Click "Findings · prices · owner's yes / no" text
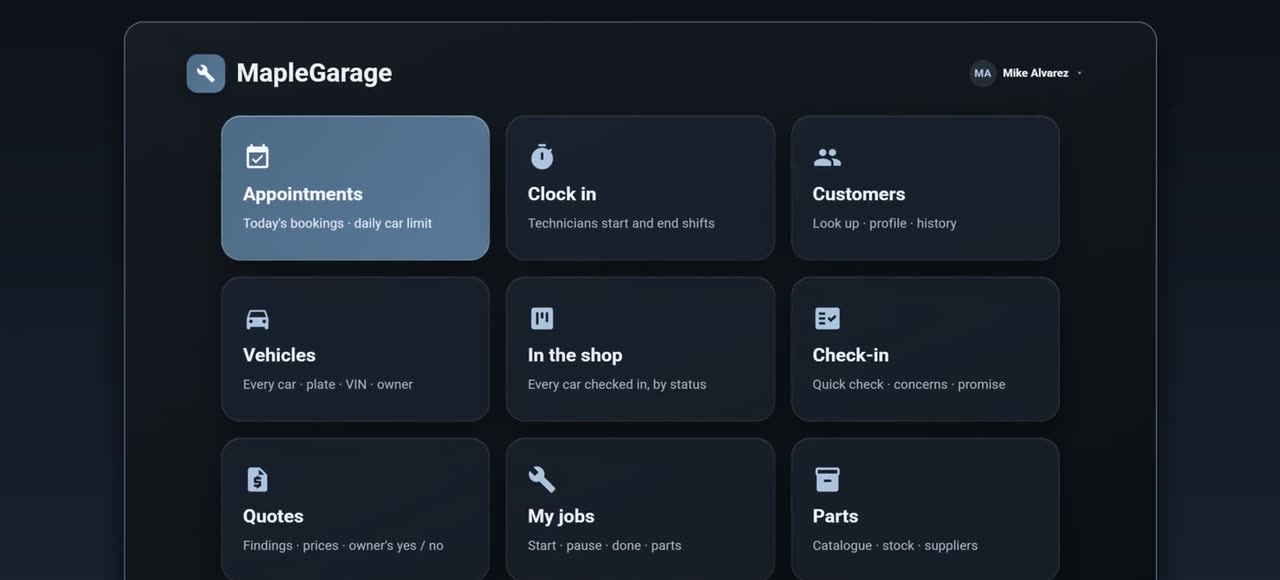 pyautogui.click(x=343, y=545)
